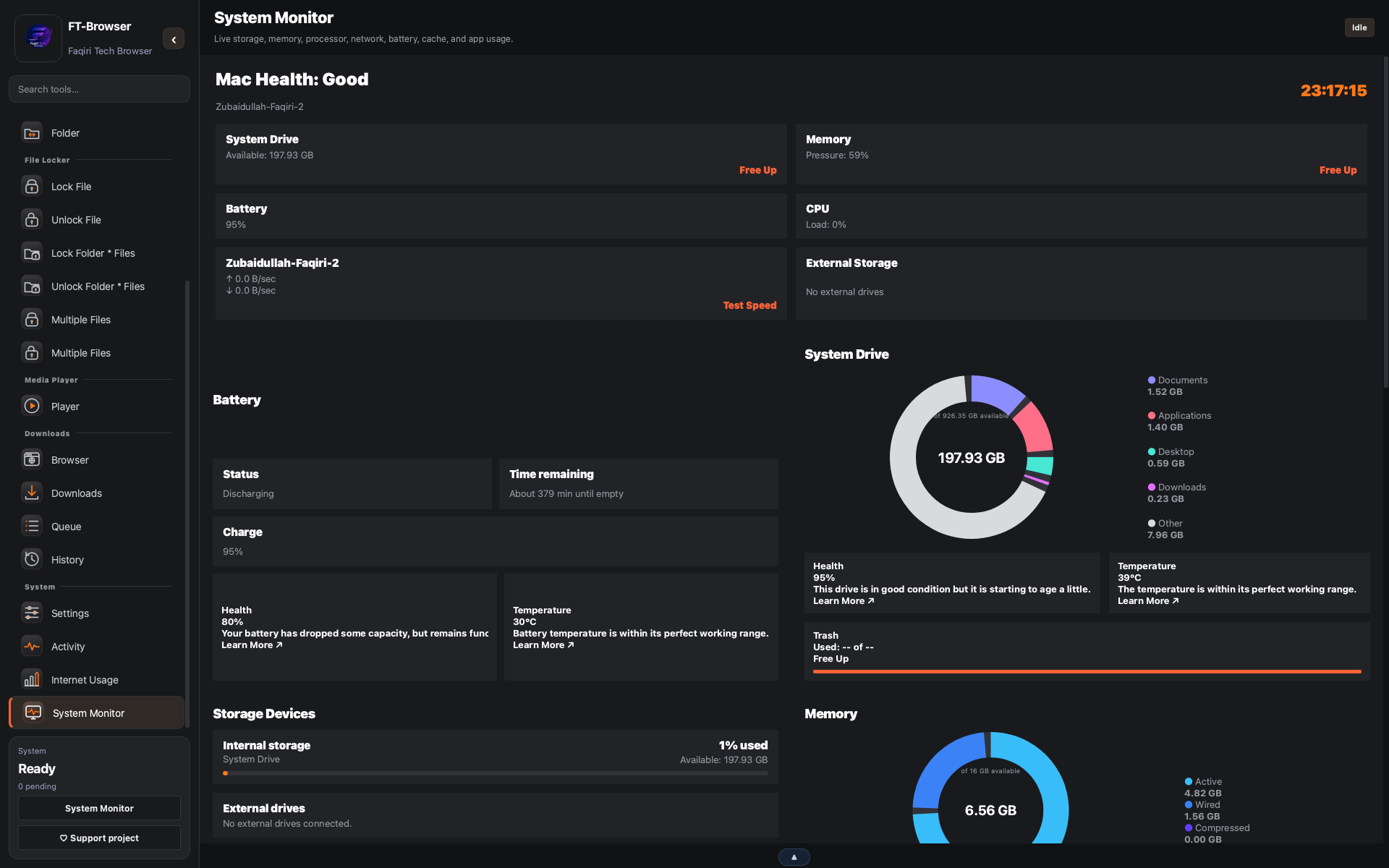Click the Support project button
This screenshot has height=868, width=1389.
[99, 838]
